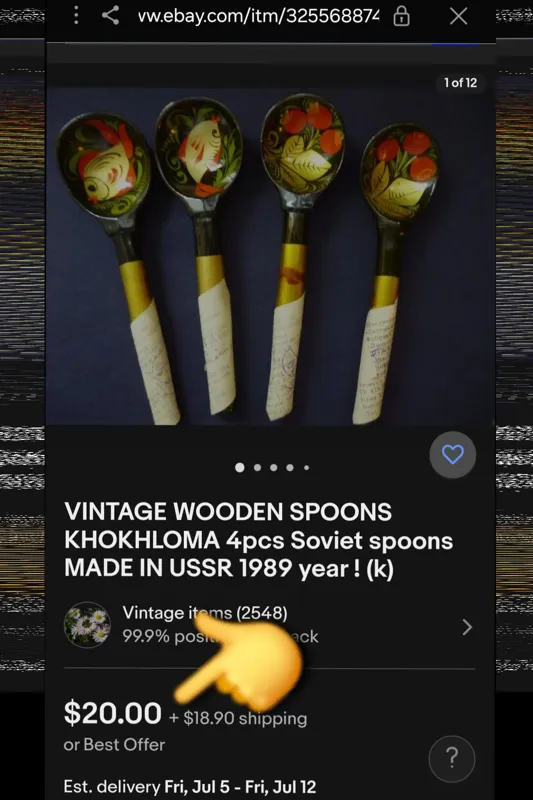This screenshot has height=800, width=533.
Task: Open Vintage items seller profile link
Action: click(205, 613)
